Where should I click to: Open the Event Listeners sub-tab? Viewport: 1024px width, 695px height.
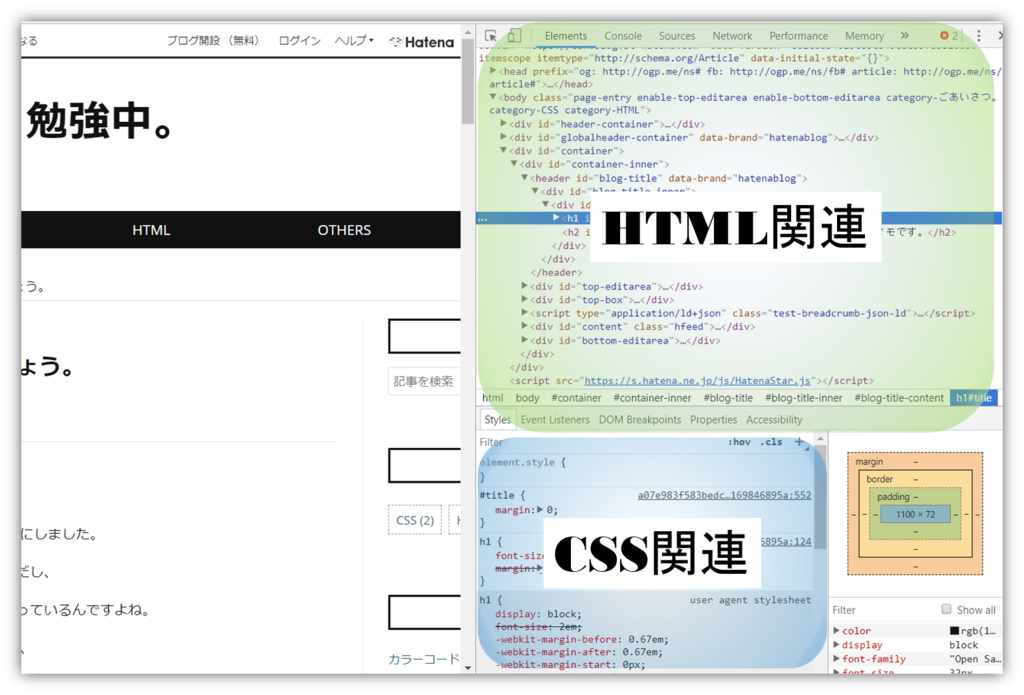pyautogui.click(x=554, y=419)
